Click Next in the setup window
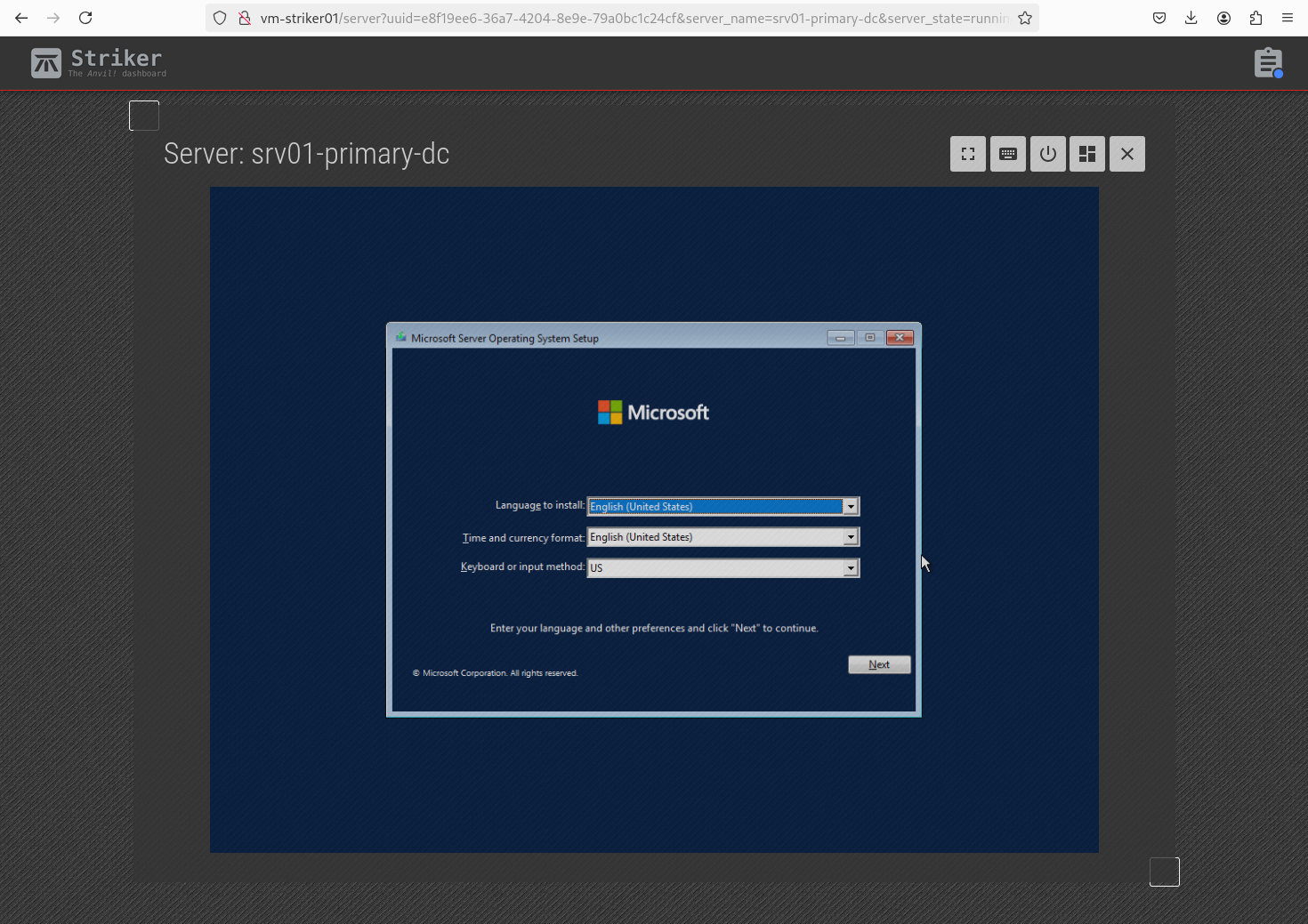Screen dimensions: 1308x924 click(x=879, y=664)
